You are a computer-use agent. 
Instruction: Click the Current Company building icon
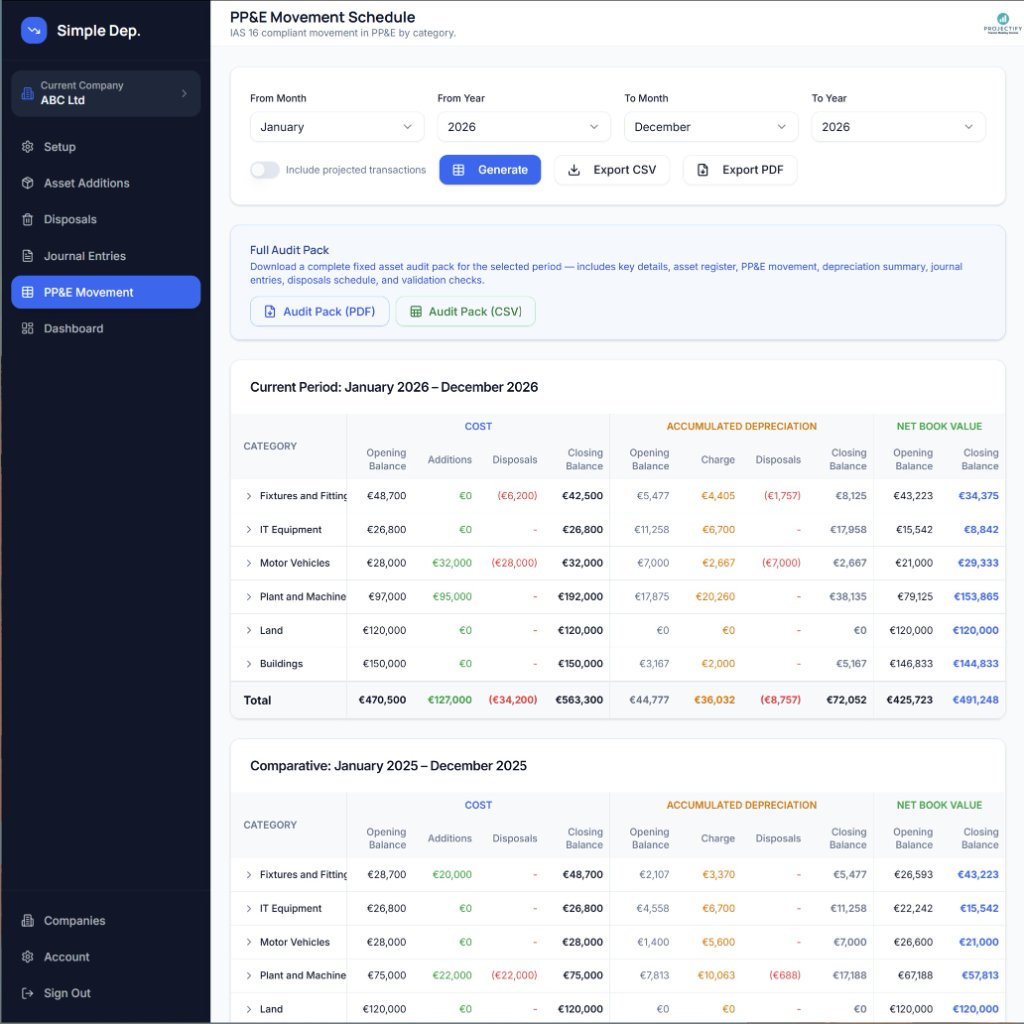(x=27, y=93)
